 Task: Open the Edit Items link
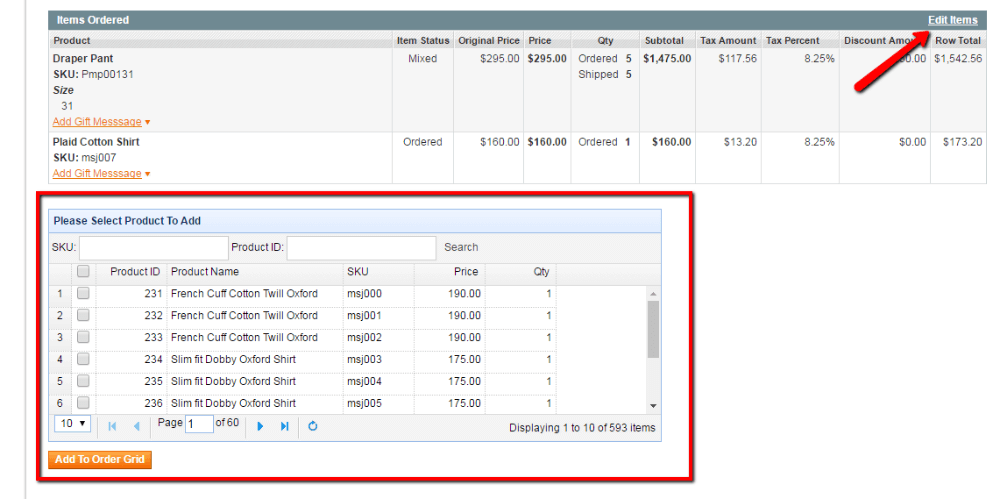952,20
